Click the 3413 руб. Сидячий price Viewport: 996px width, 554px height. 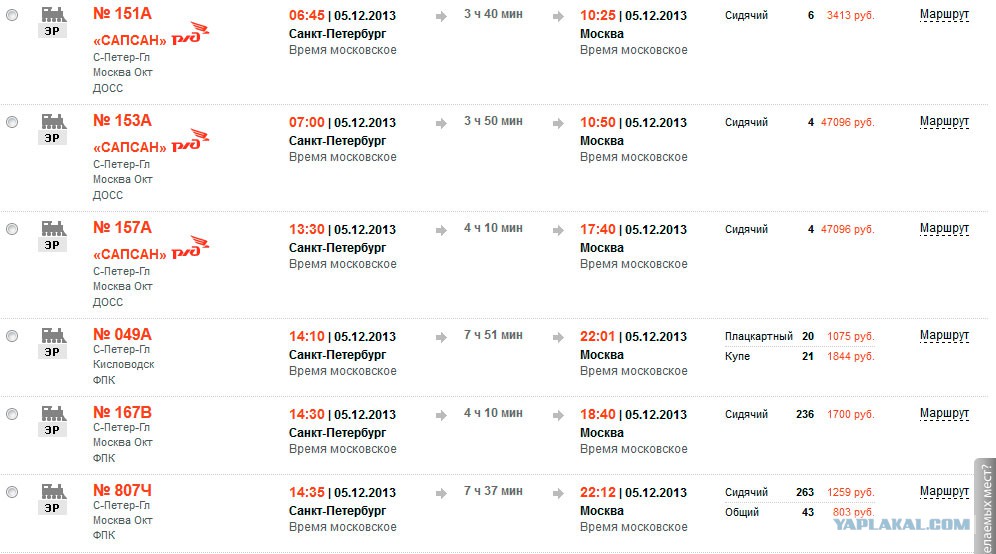(x=851, y=15)
